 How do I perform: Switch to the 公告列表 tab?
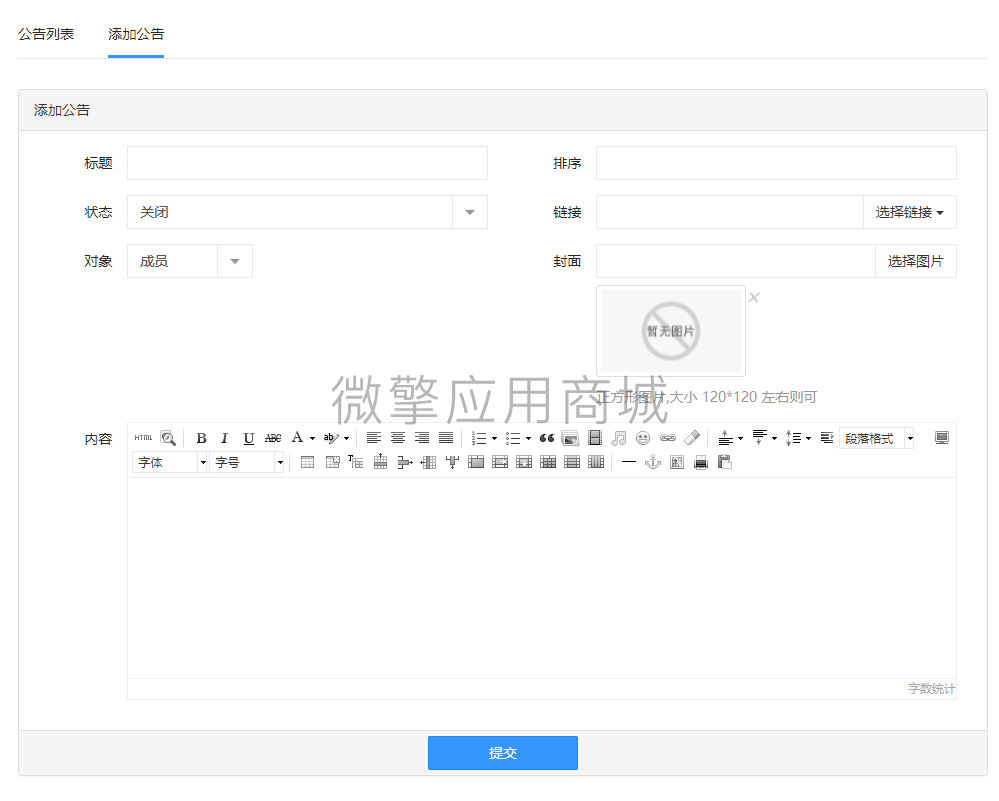[46, 34]
